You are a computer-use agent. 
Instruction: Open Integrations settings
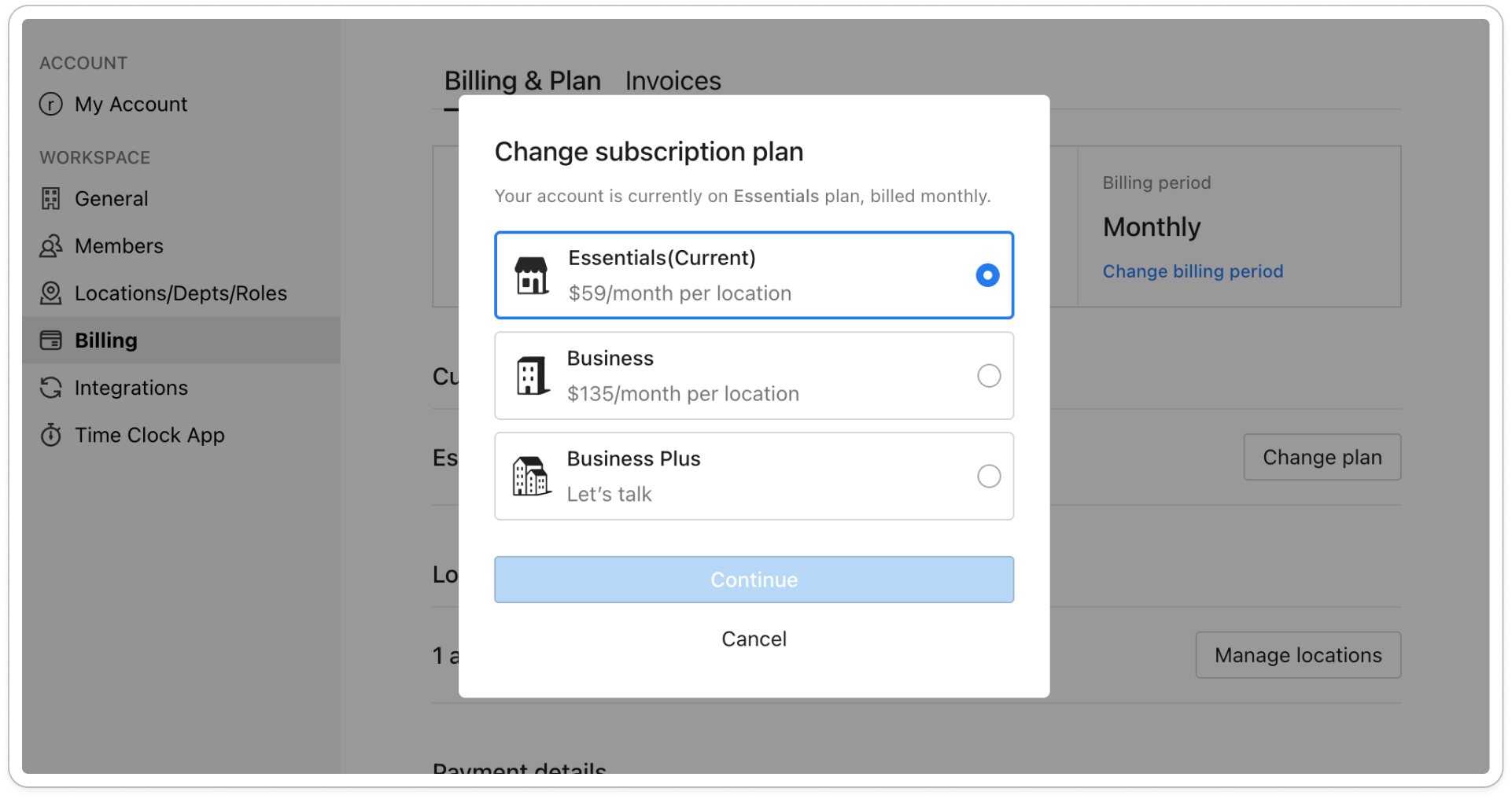131,388
